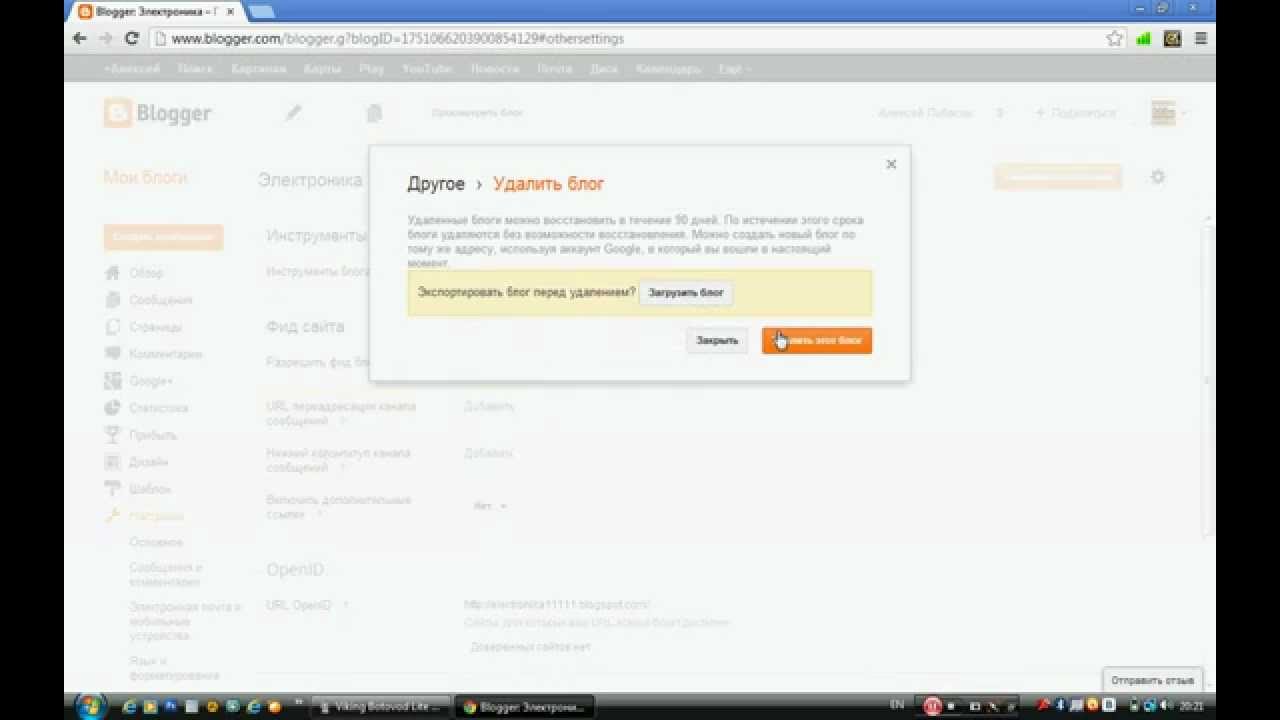Click the orange Создать сообщение button
1280x720 pixels.
pos(163,237)
